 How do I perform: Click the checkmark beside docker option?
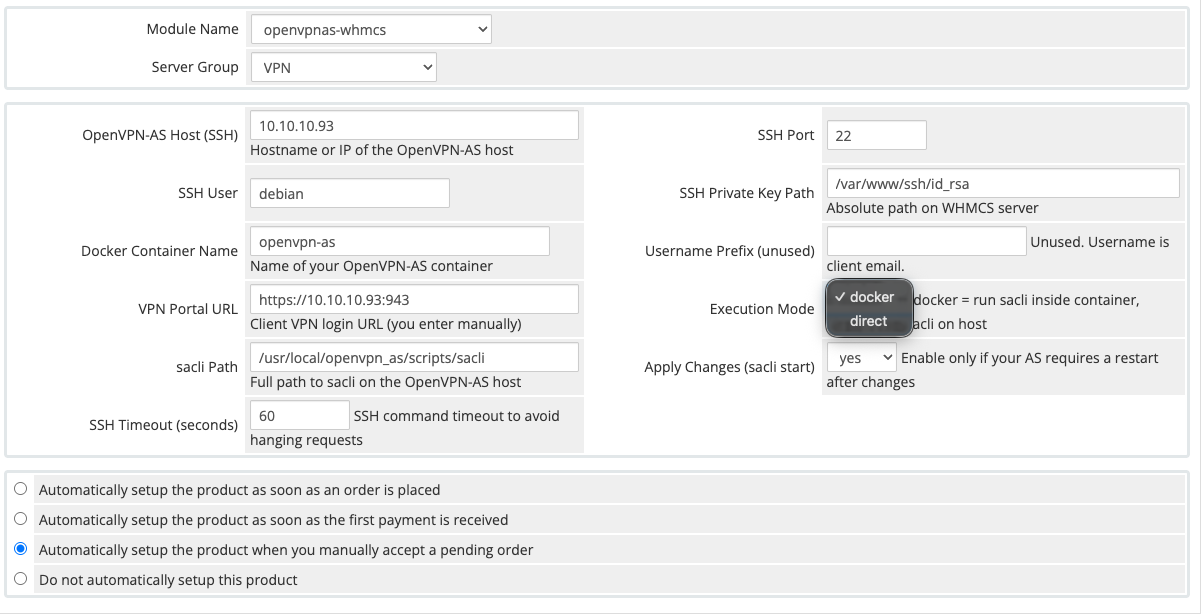[840, 297]
